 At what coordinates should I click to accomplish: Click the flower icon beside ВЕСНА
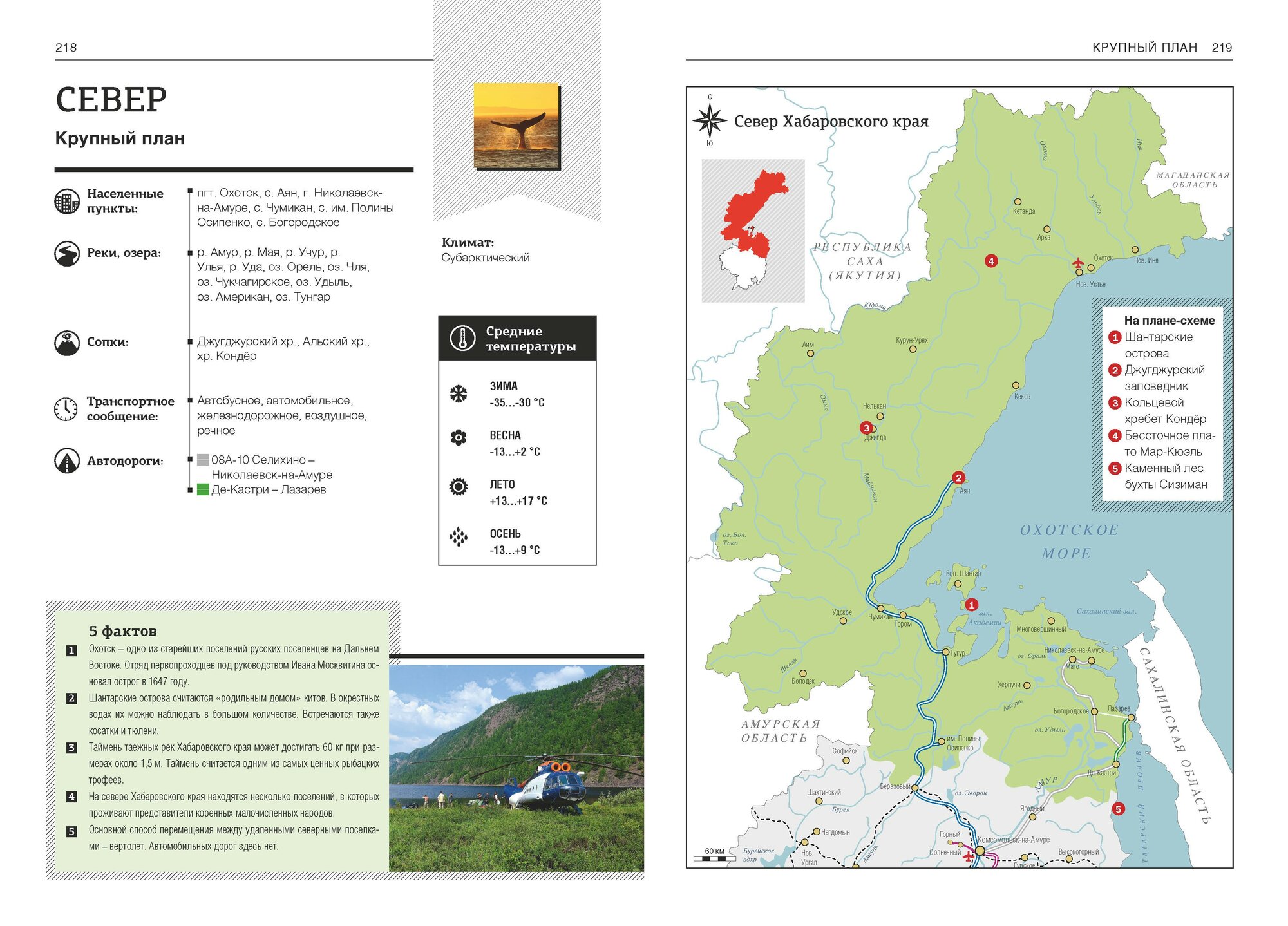(459, 438)
